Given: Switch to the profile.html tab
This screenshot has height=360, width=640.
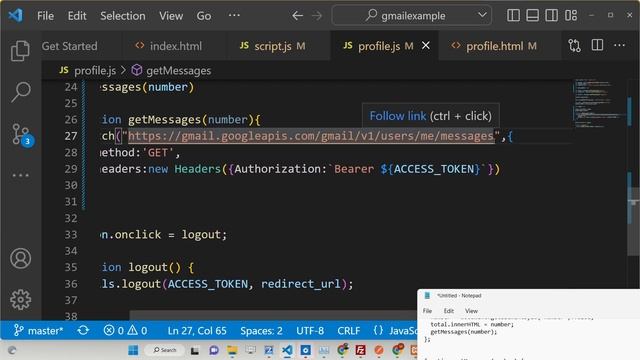Looking at the screenshot, I should click(x=494, y=46).
